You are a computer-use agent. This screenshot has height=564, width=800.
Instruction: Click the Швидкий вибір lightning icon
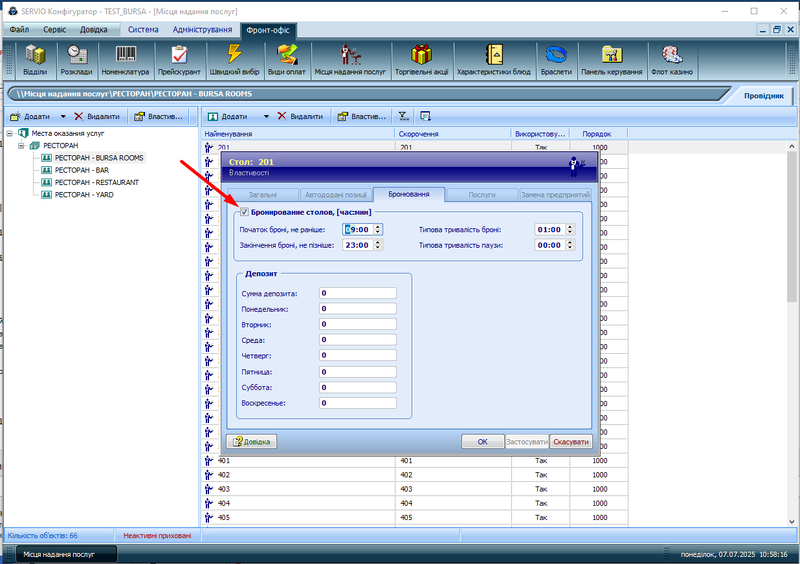click(x=234, y=58)
